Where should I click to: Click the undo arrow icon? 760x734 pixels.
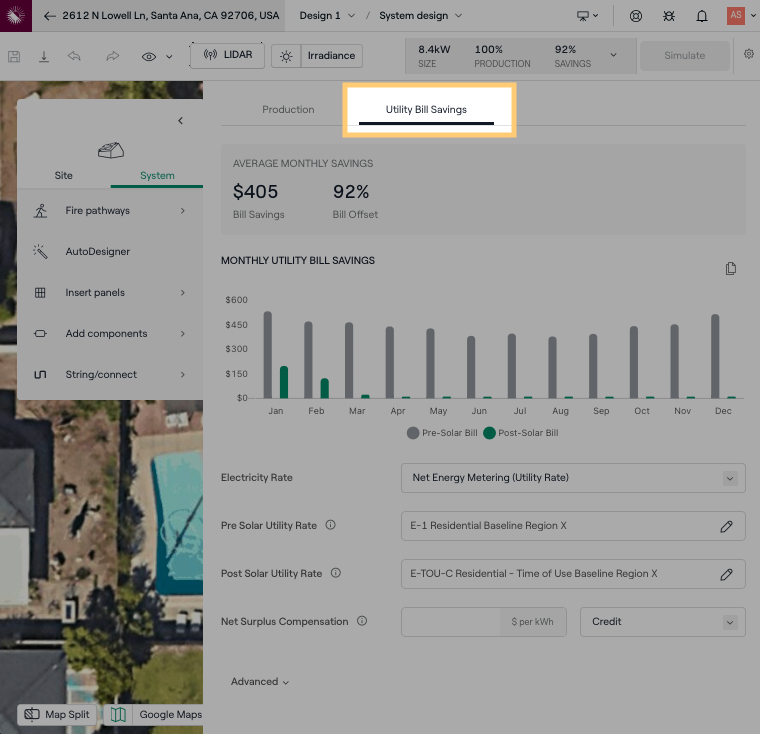[x=75, y=57]
